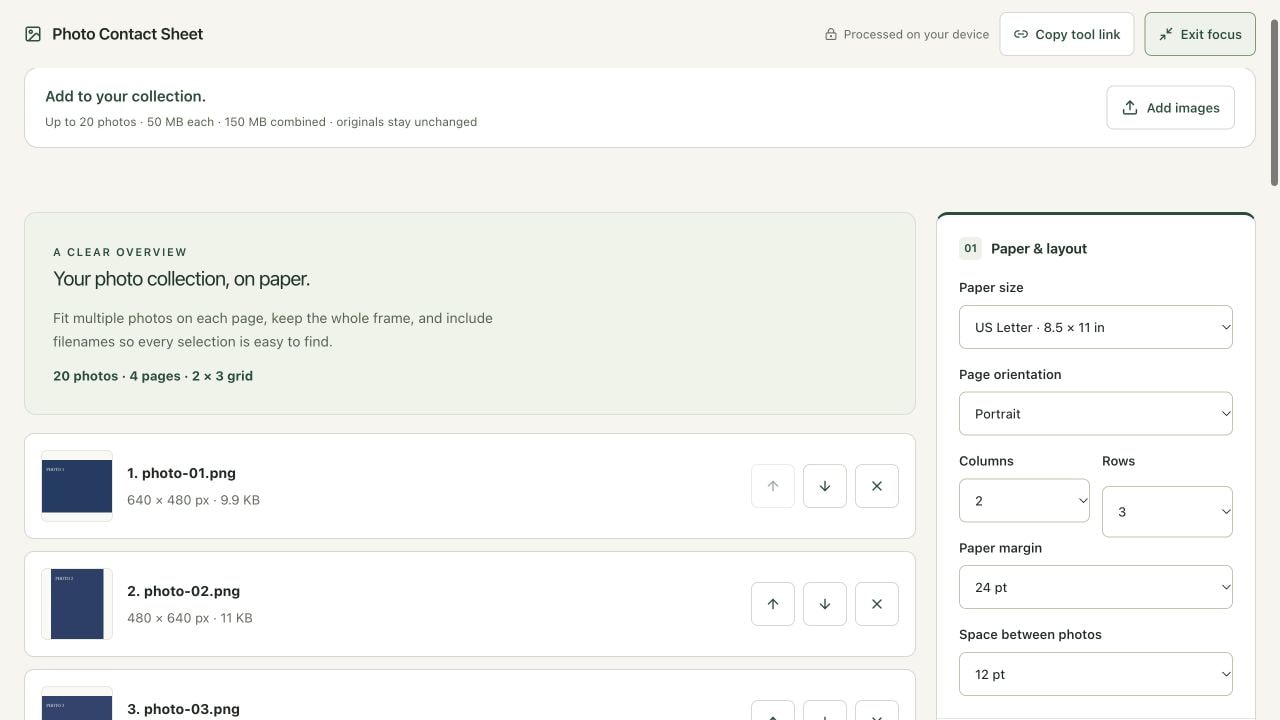Image resolution: width=1280 pixels, height=720 pixels.
Task: Click the lock icon beside Processed on your device
Action: tap(830, 34)
